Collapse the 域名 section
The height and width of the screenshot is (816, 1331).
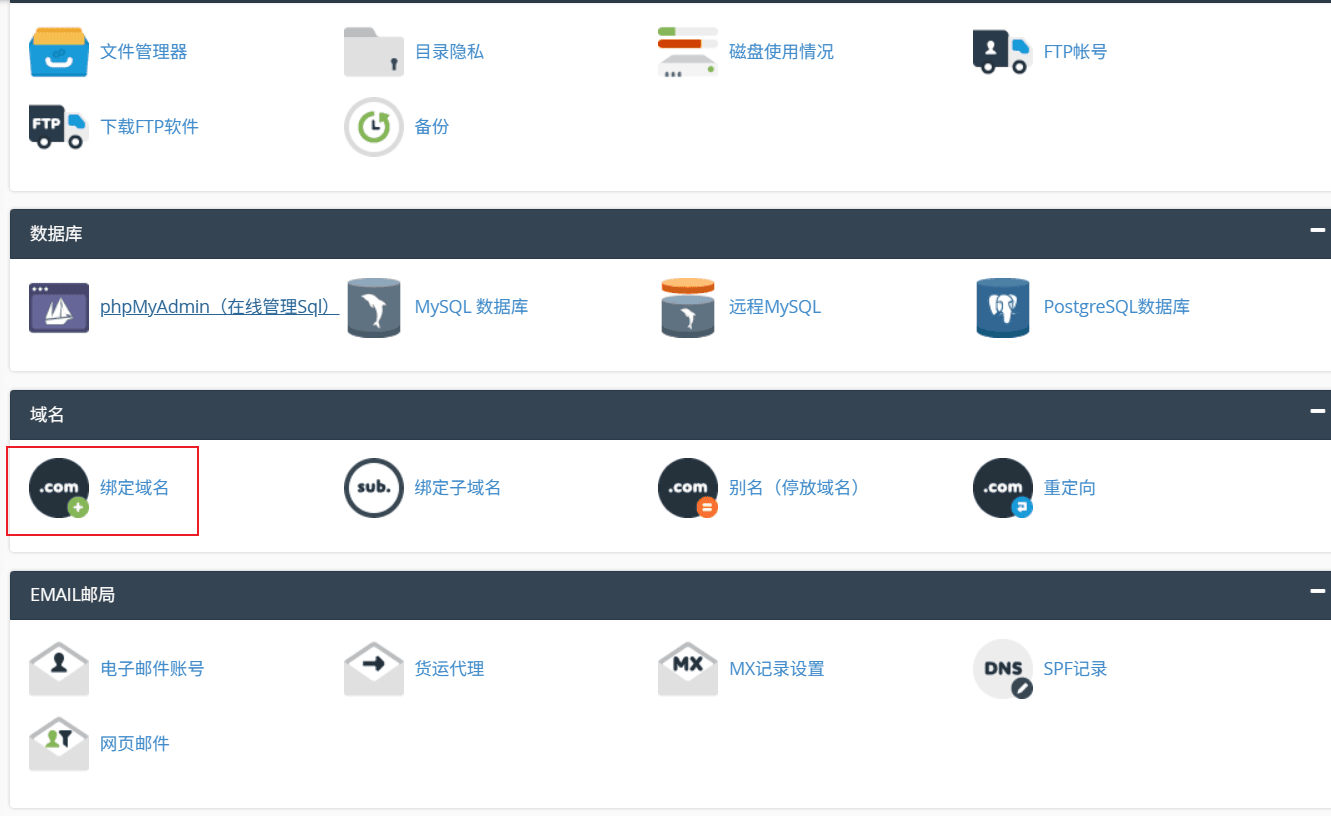click(1317, 411)
